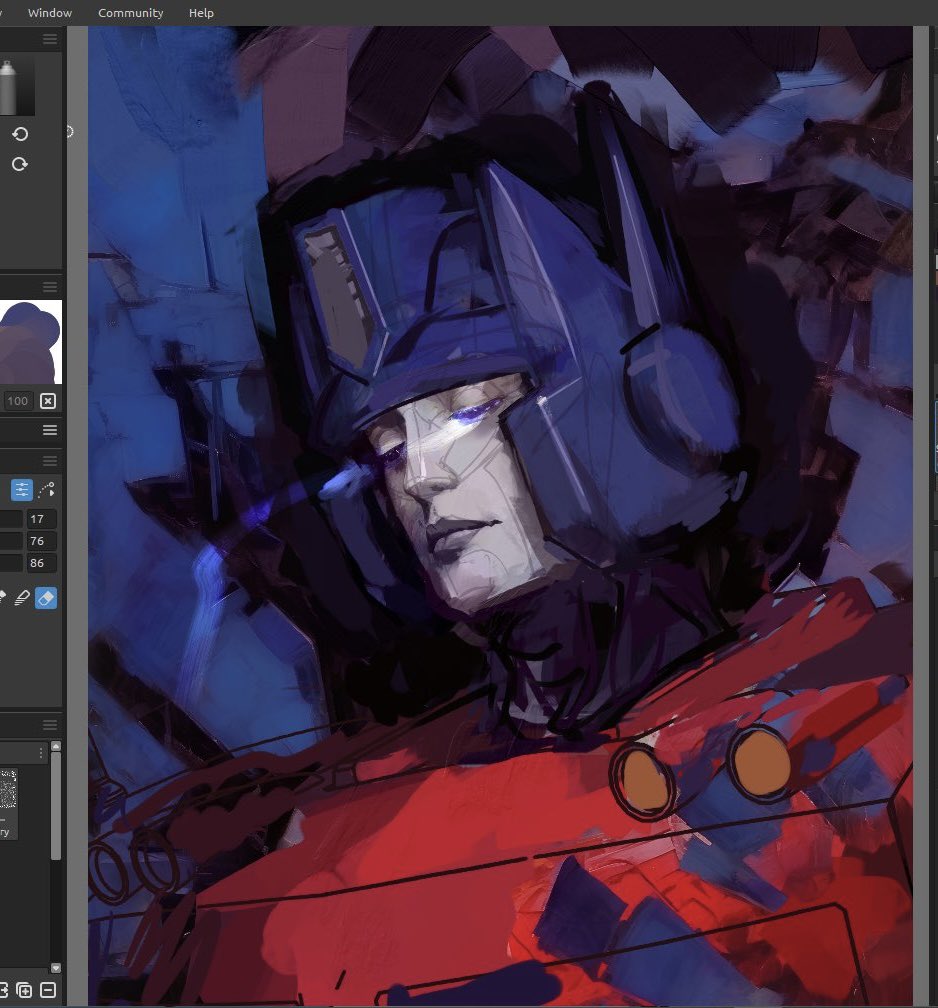Image resolution: width=938 pixels, height=1008 pixels.
Task: Open panel menu above the spray can preview
Action: click(50, 39)
